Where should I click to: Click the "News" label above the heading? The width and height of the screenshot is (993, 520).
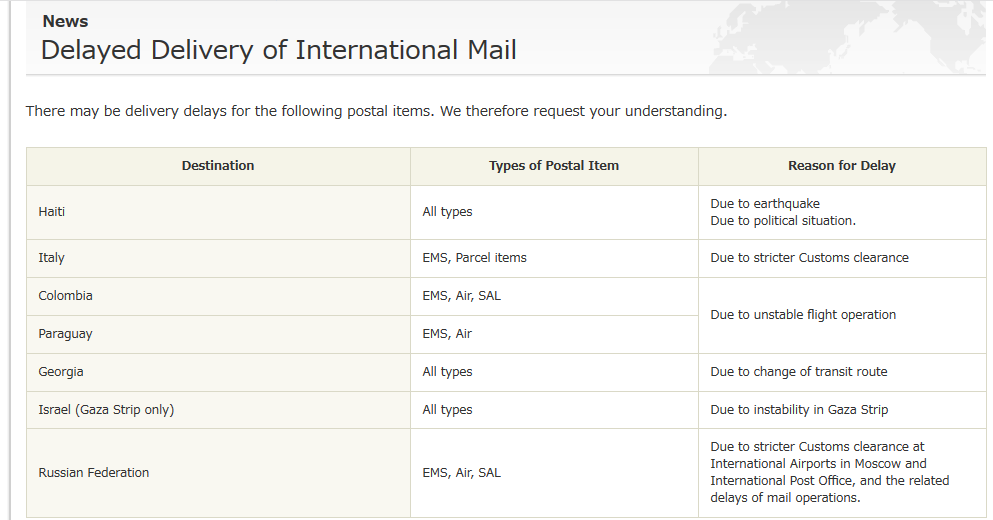click(x=65, y=21)
